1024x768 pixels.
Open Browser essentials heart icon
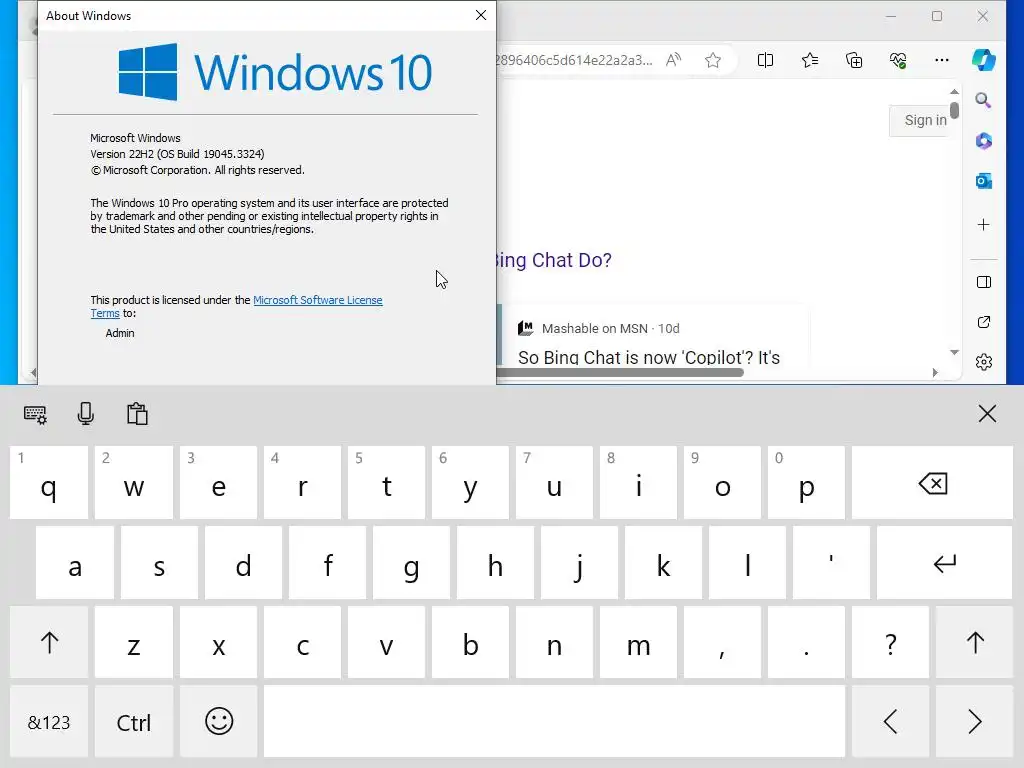[898, 60]
